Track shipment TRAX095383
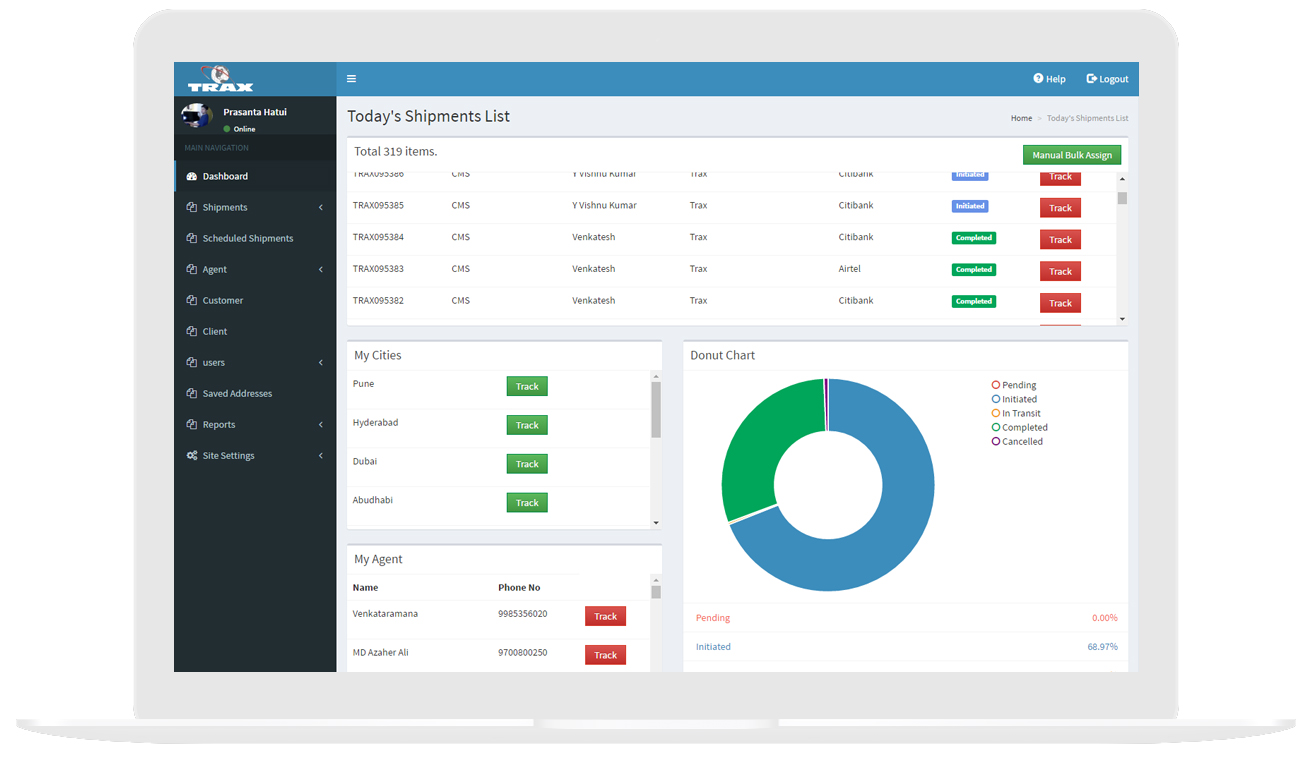Screen dimensions: 1312x757 [x=1060, y=271]
